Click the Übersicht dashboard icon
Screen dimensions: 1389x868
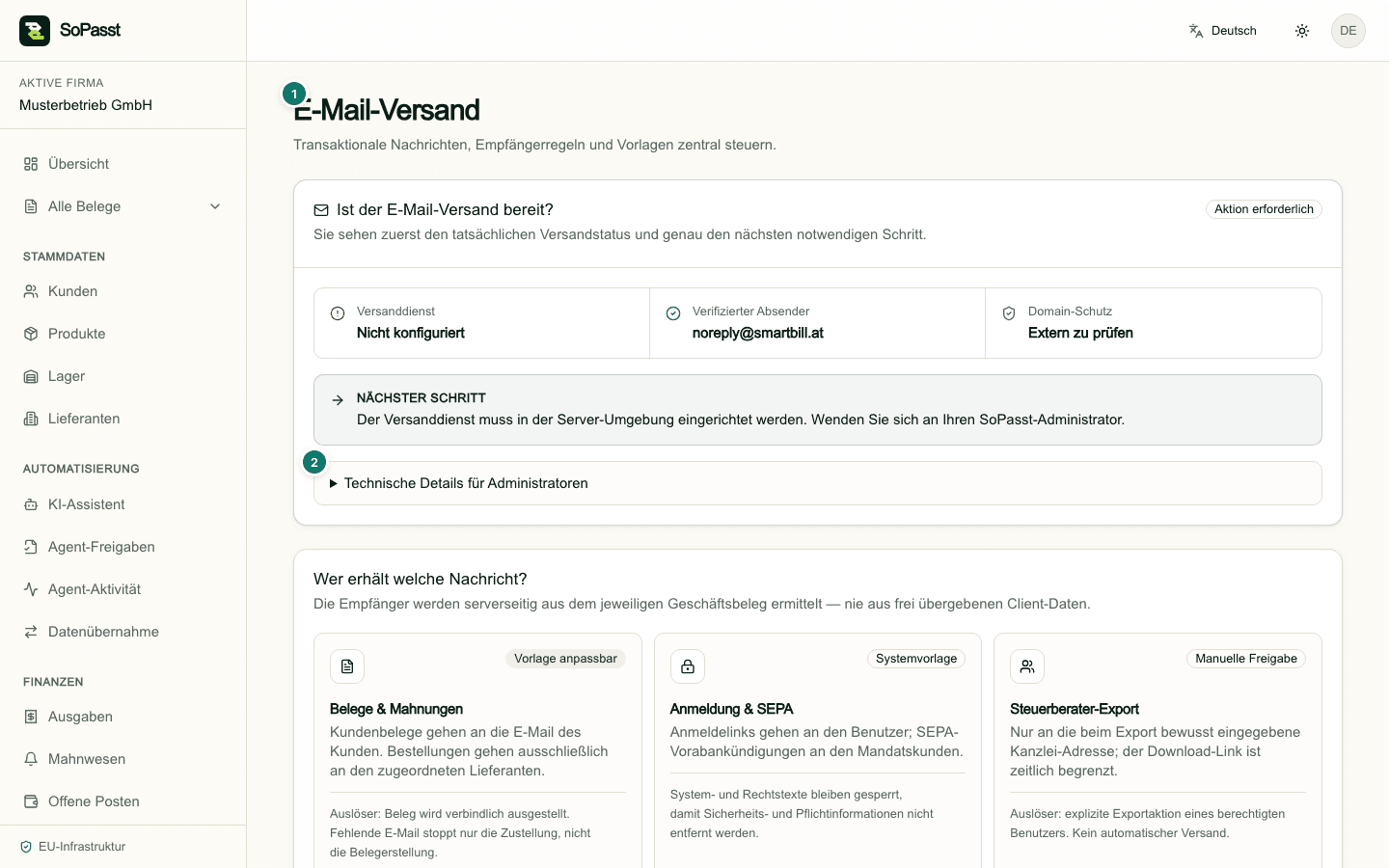(x=31, y=164)
